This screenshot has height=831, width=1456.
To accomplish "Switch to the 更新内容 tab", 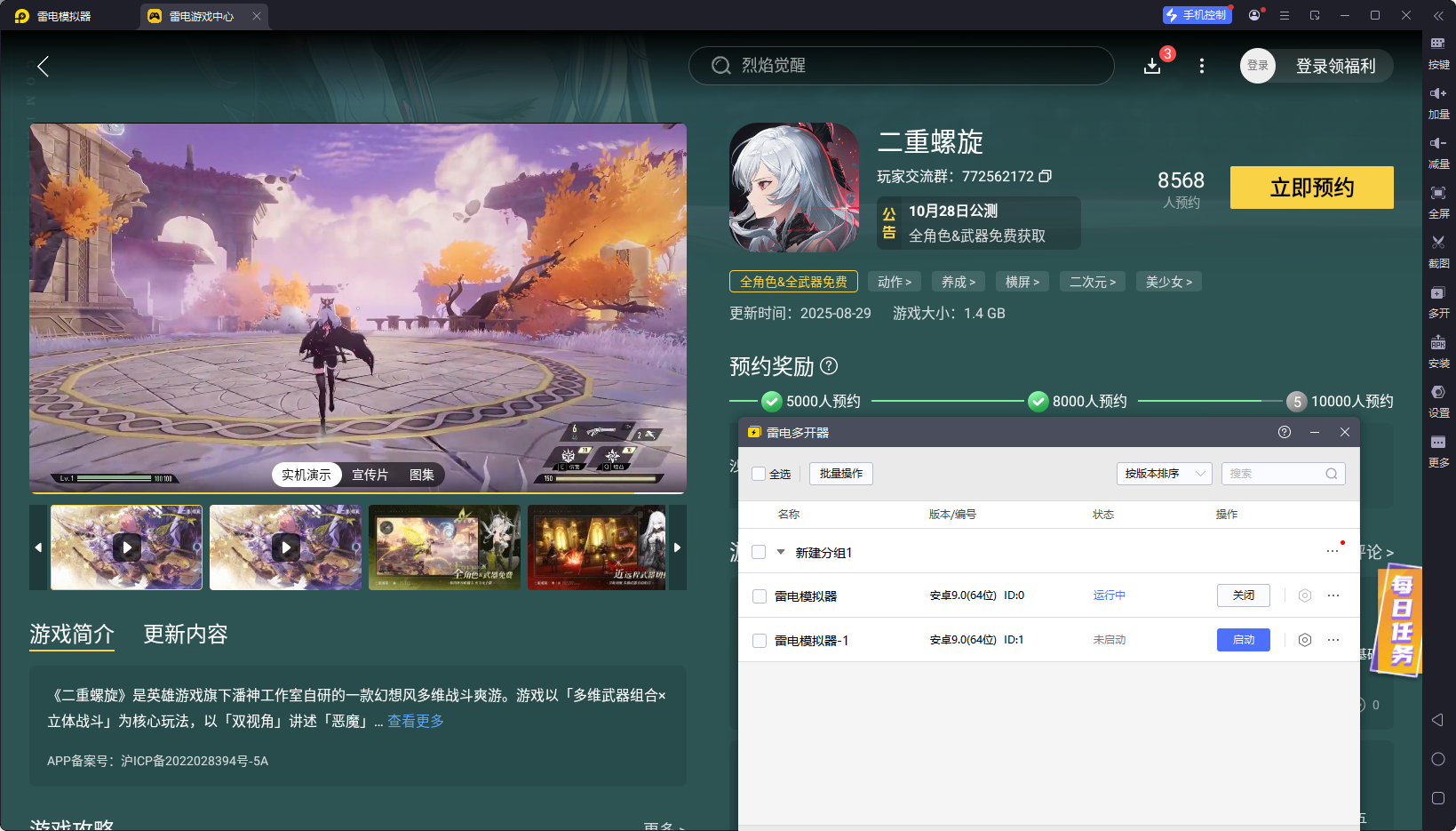I will (185, 635).
